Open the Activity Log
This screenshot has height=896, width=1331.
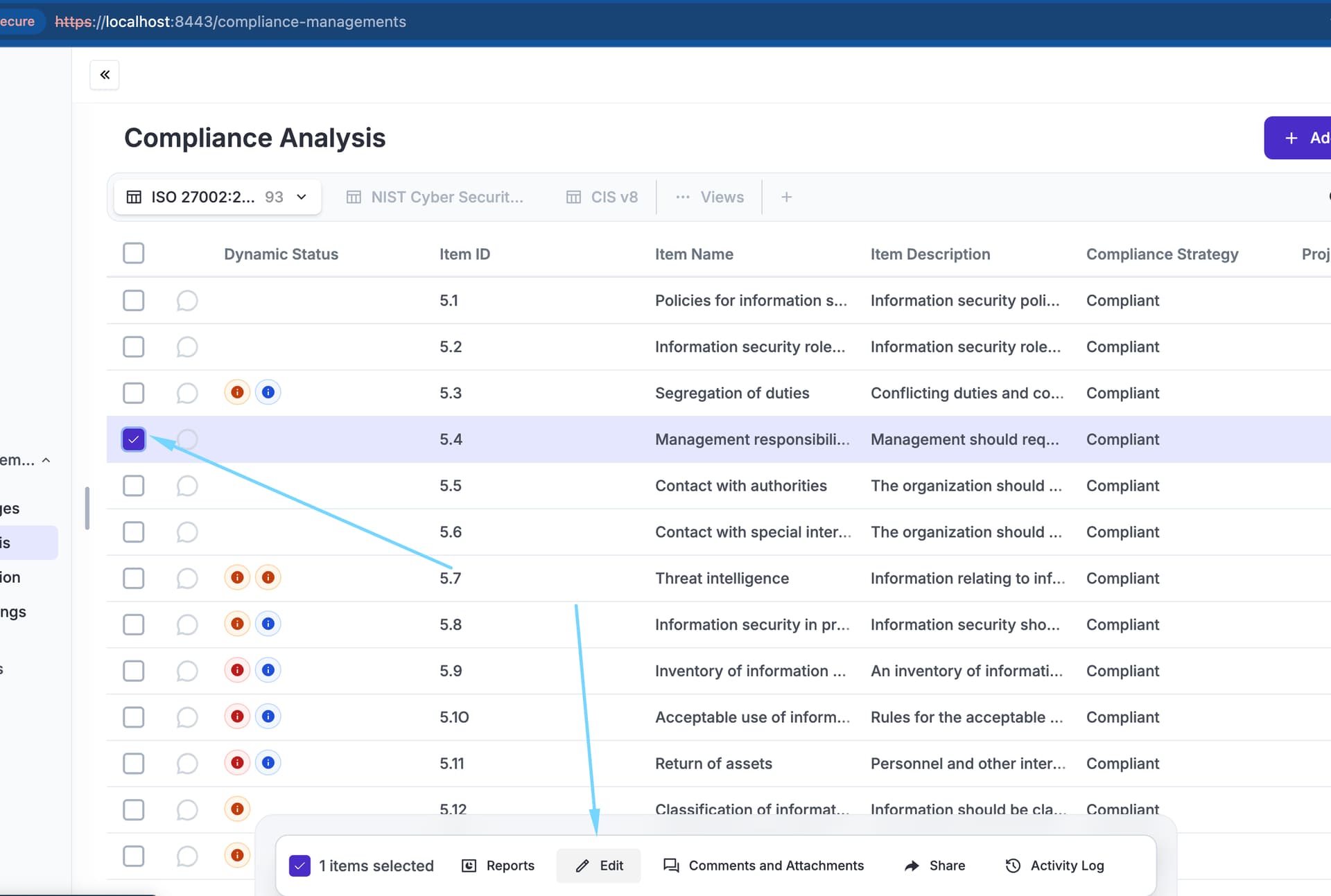click(x=1054, y=866)
